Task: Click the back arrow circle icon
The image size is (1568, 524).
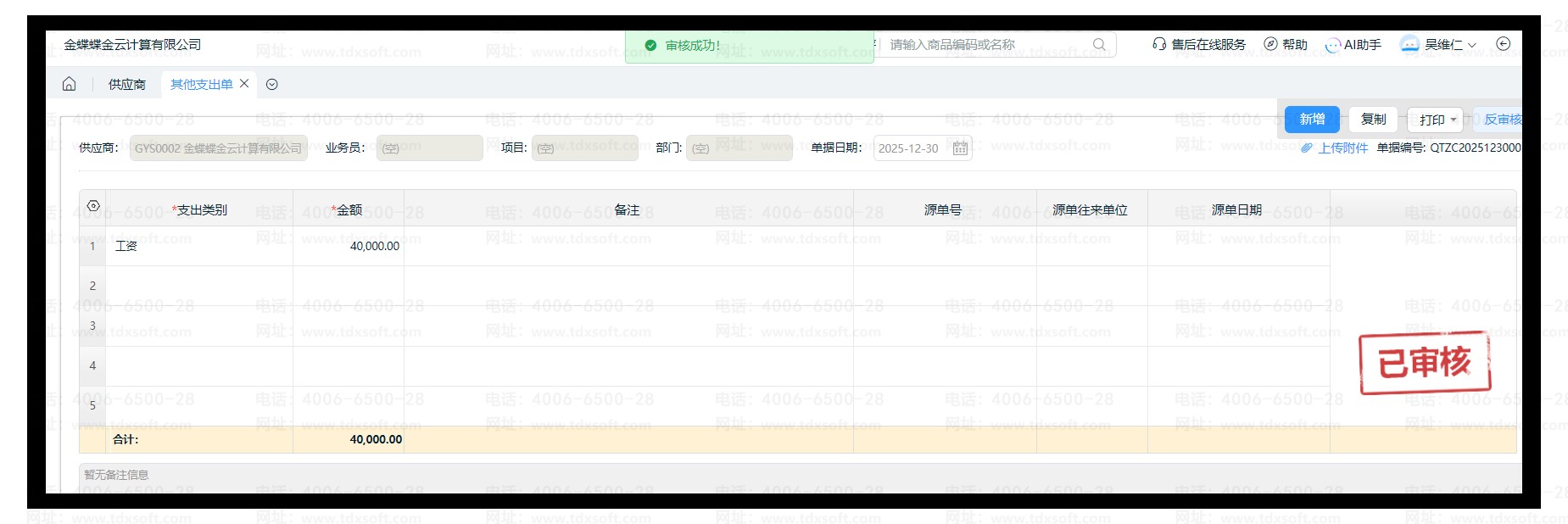Action: 1503,44
